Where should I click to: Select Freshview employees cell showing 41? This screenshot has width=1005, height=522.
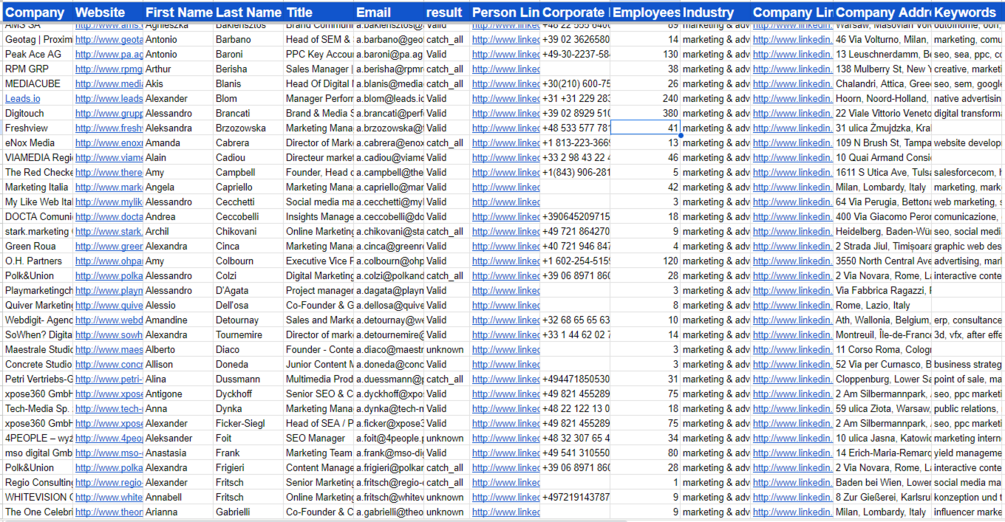pyautogui.click(x=645, y=128)
